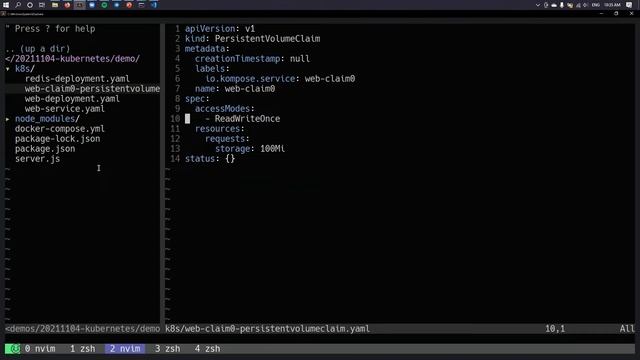This screenshot has width=640, height=360.
Task: Open OneDrive cloud tray icon
Action: (554, 5)
